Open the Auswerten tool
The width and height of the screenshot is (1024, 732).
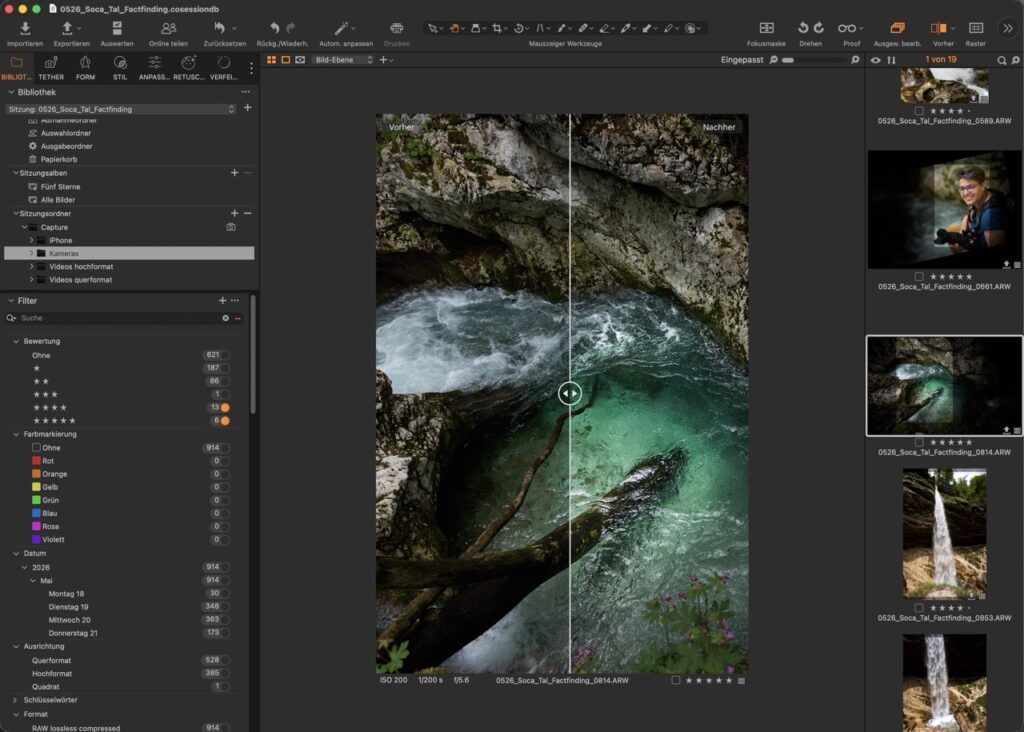117,28
